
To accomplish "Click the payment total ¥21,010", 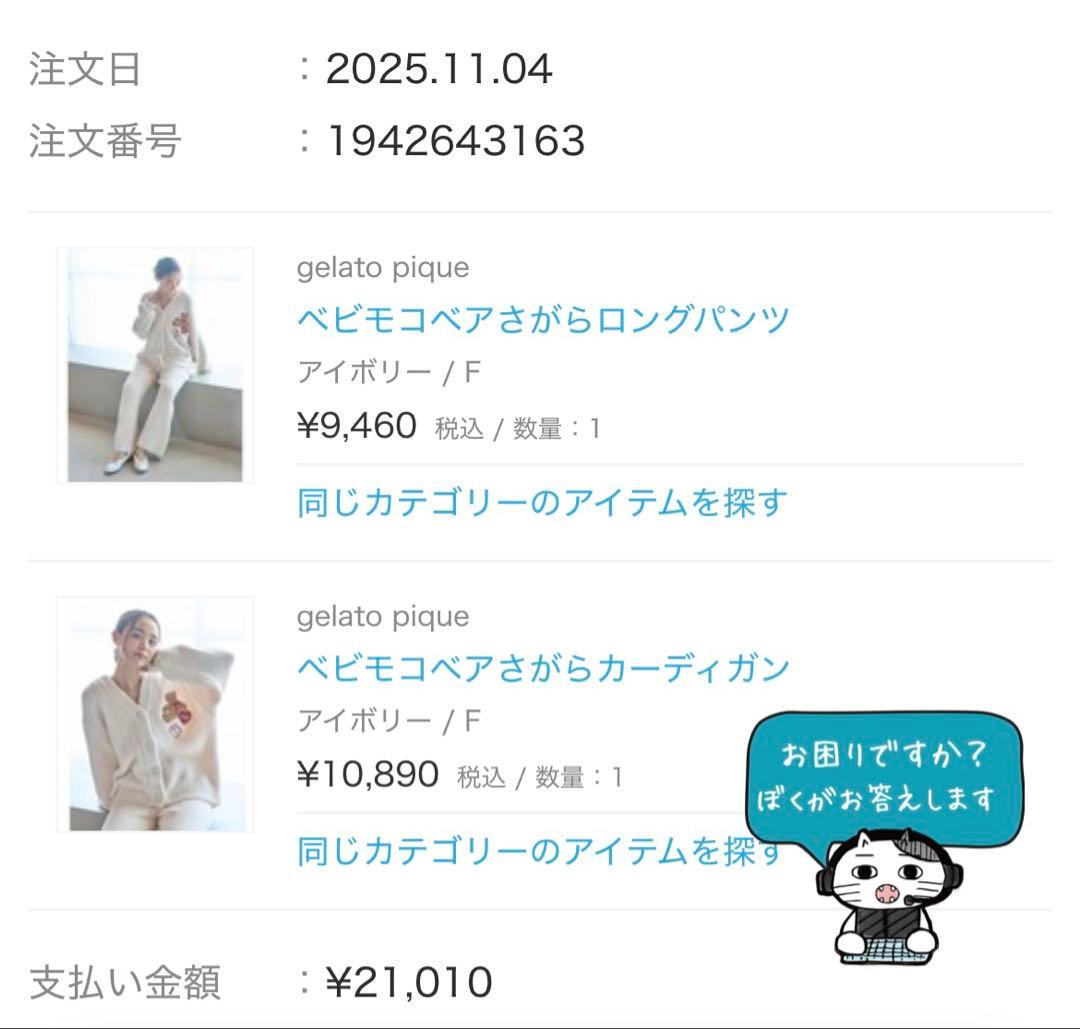I will click(409, 982).
